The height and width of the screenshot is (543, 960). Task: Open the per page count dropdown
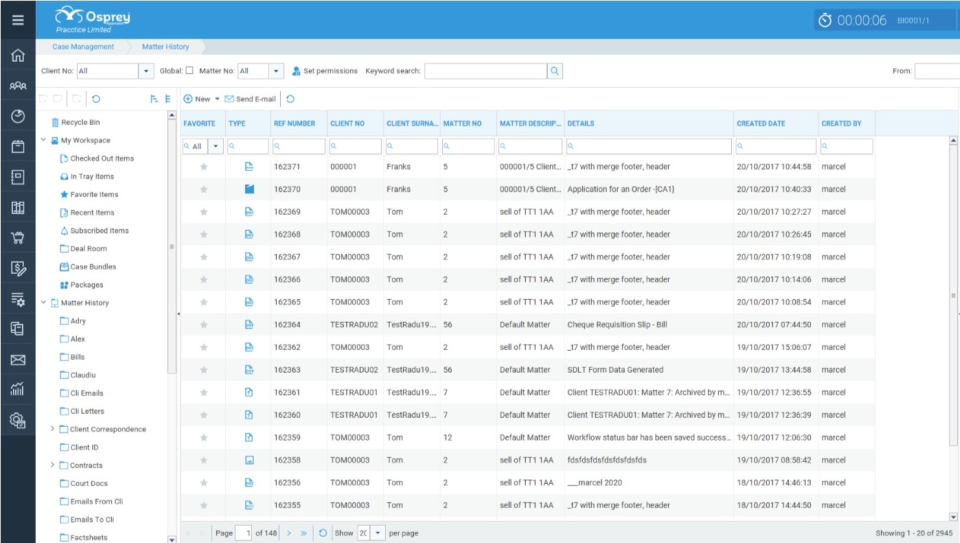click(378, 533)
